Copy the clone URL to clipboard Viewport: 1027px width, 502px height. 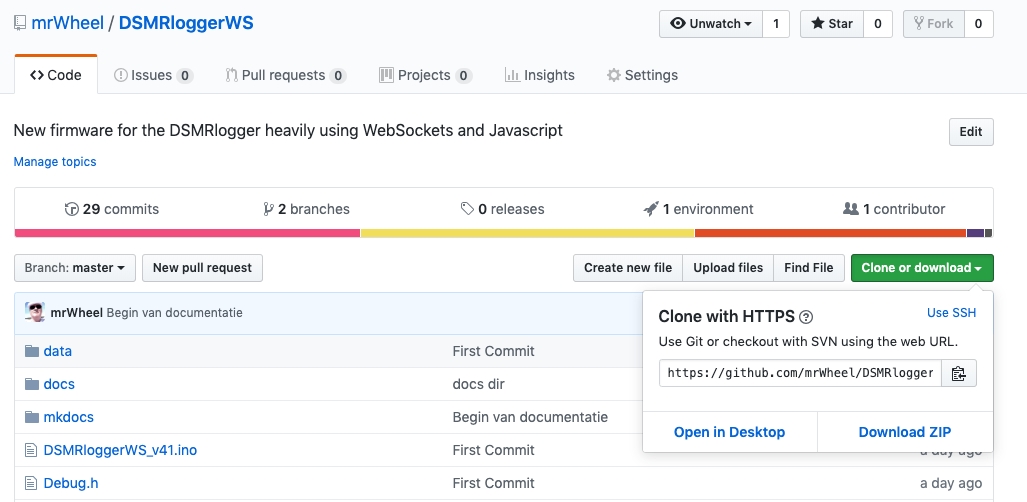tap(958, 373)
